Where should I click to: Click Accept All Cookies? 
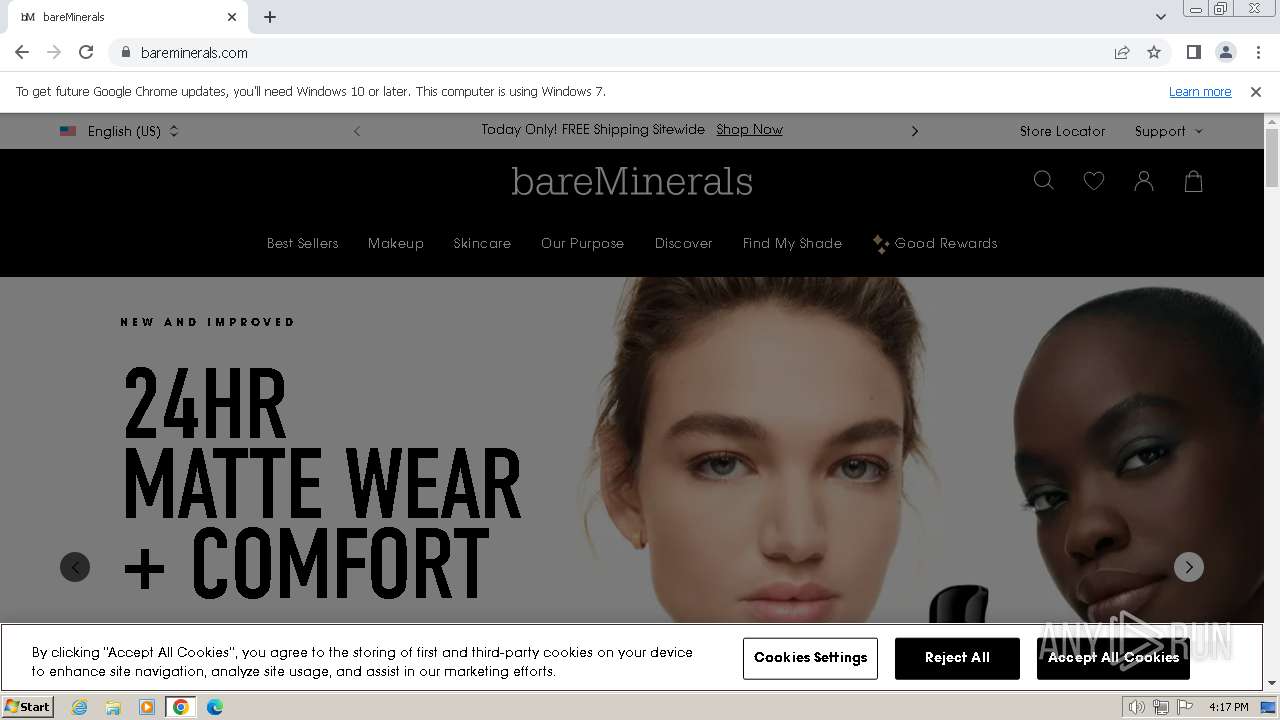pyautogui.click(x=1113, y=658)
